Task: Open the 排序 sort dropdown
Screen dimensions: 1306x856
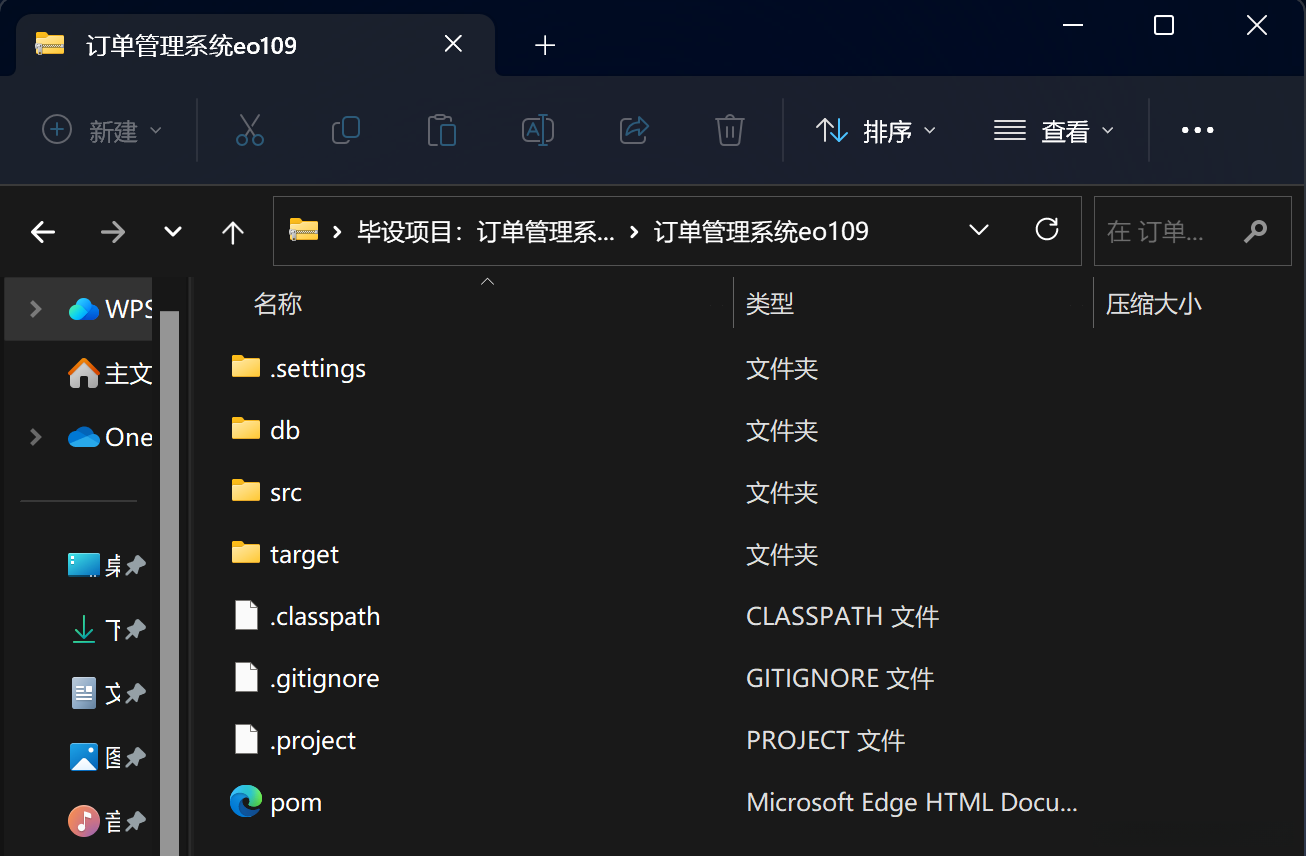Action: pos(876,131)
